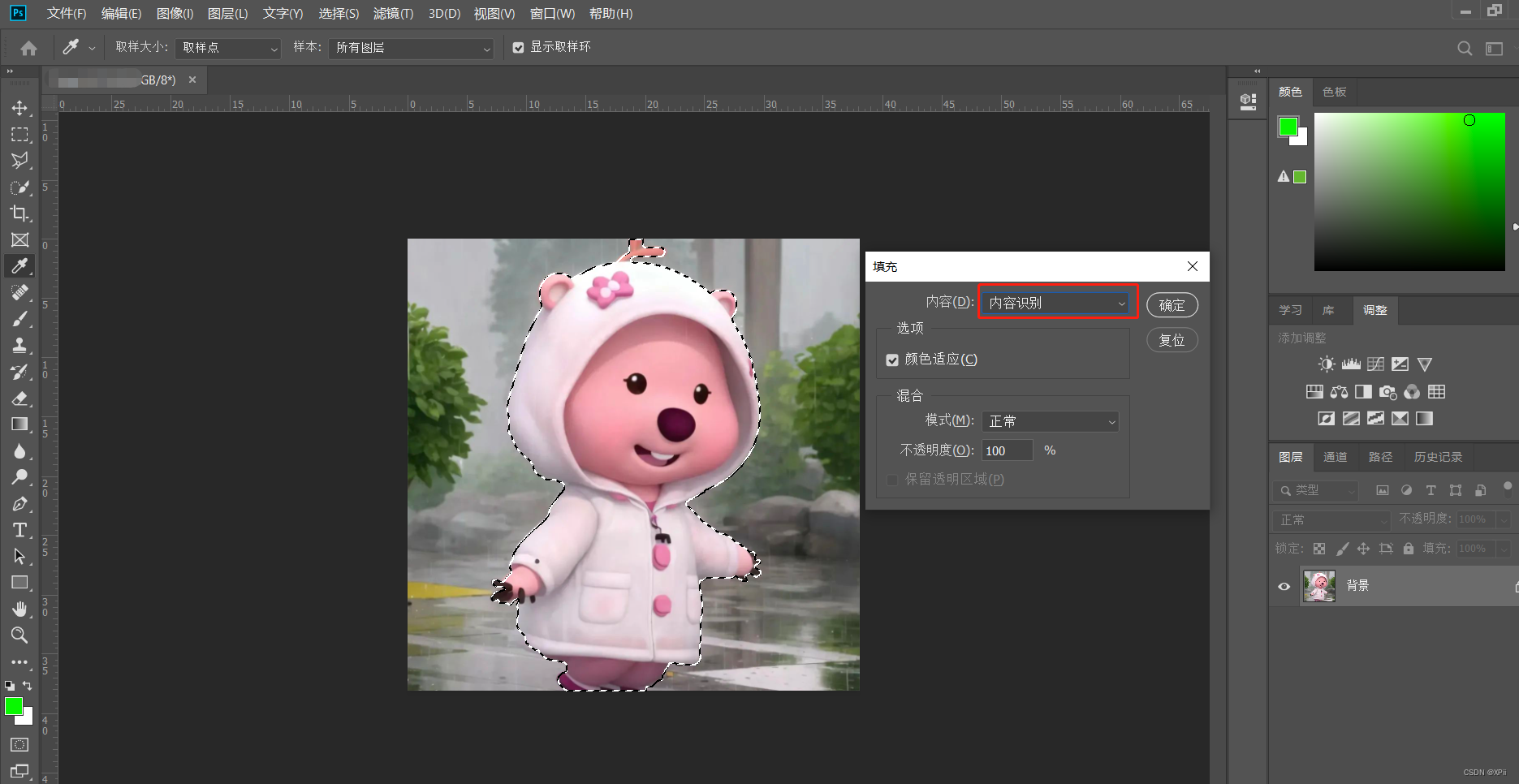Open the Sample Size dropdown
The height and width of the screenshot is (784, 1519).
click(x=228, y=48)
